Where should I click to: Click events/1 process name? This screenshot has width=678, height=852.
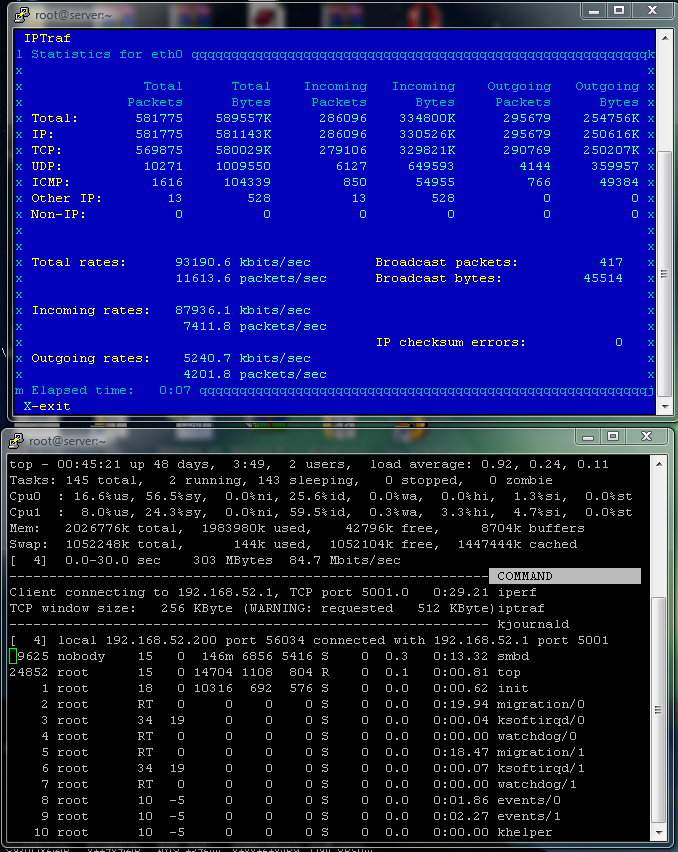tap(529, 817)
